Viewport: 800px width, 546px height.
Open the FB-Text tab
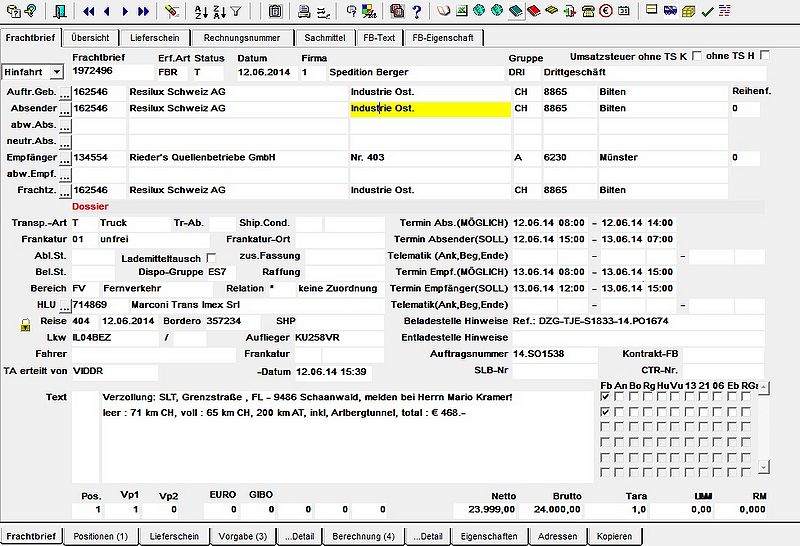pos(379,38)
